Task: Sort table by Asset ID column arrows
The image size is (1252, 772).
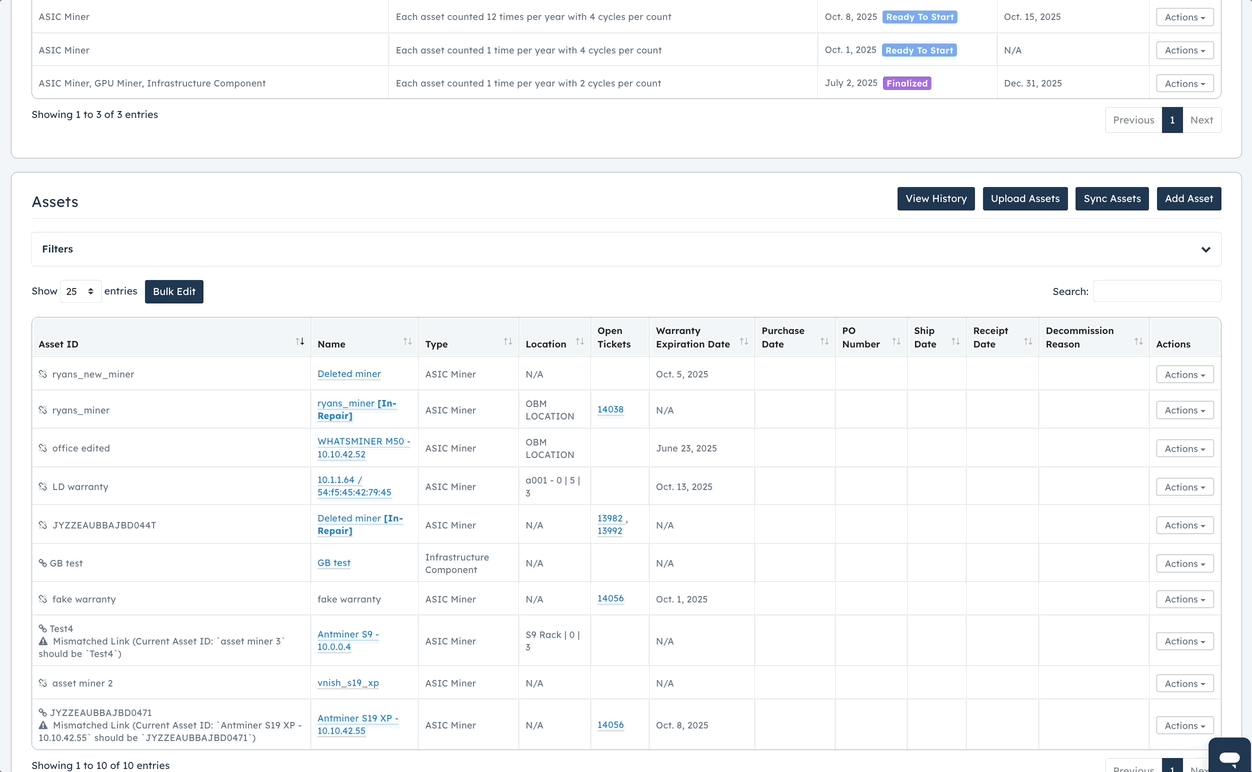Action: click(x=300, y=342)
